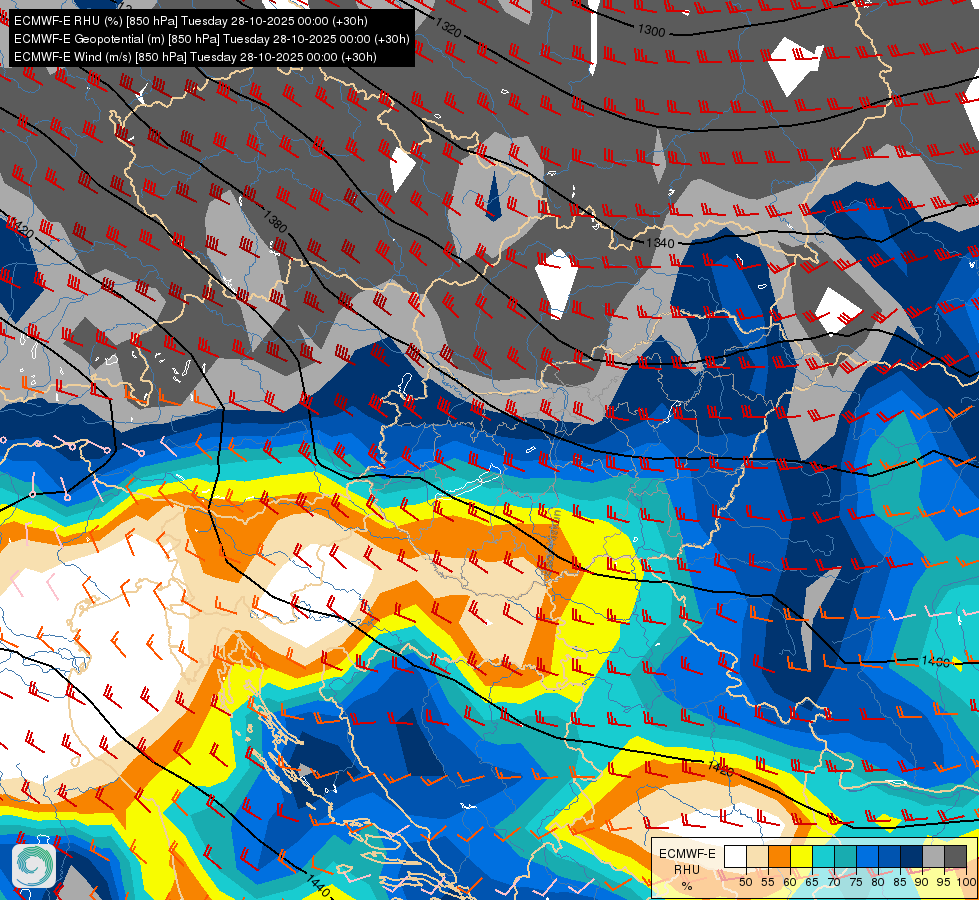The width and height of the screenshot is (979, 900).
Task: Select the bright blue 75–80% legend swatch
Action: click(867, 856)
